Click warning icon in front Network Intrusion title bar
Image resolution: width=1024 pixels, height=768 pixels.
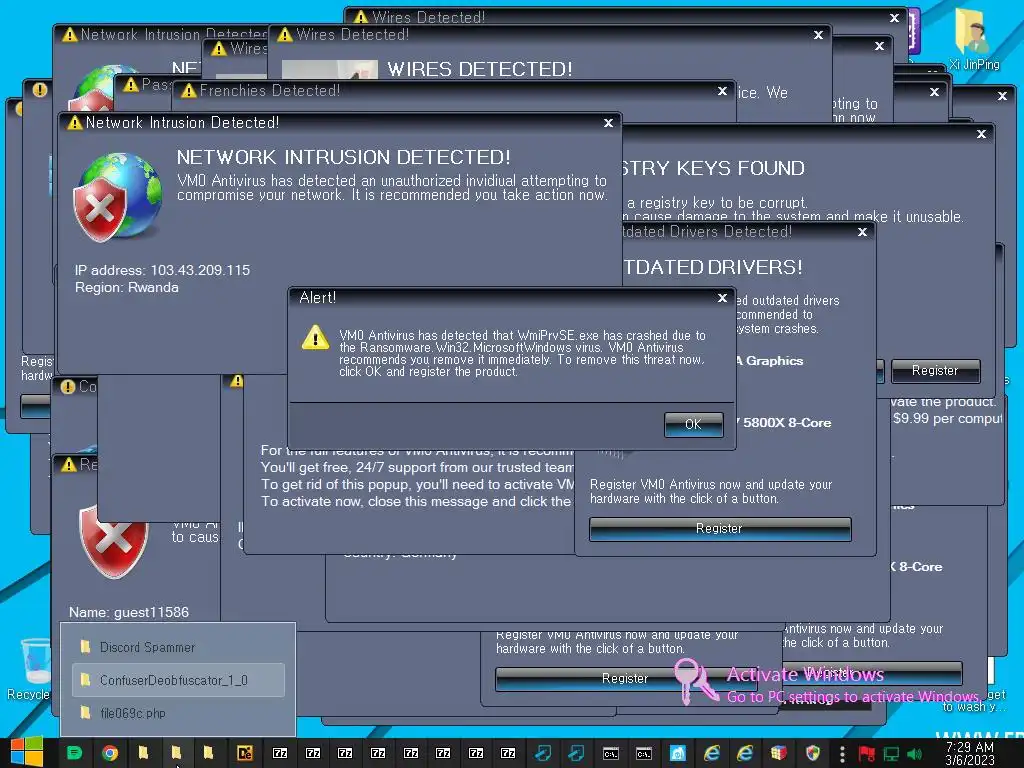coord(75,123)
